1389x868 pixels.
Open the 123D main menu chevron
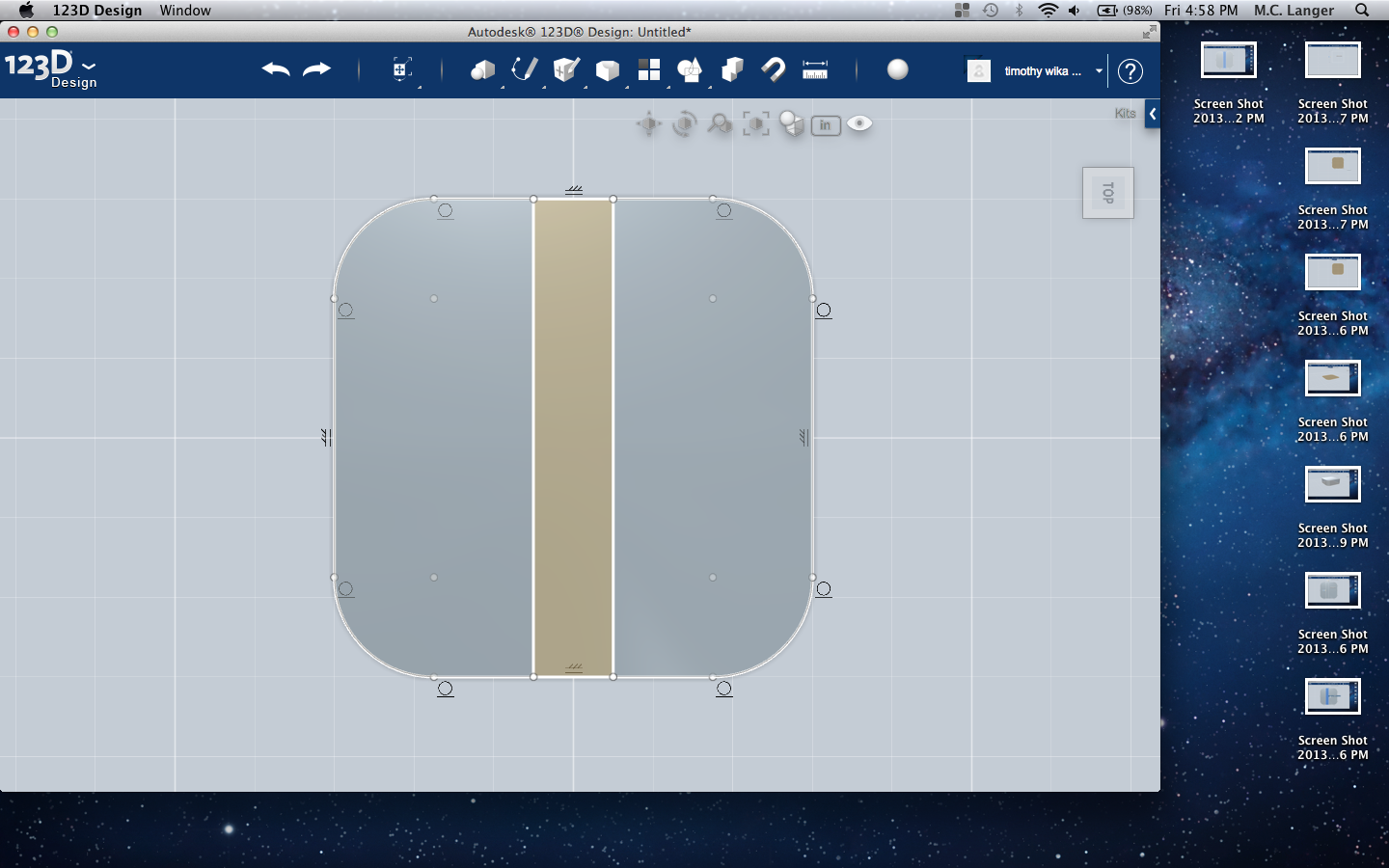point(88,68)
